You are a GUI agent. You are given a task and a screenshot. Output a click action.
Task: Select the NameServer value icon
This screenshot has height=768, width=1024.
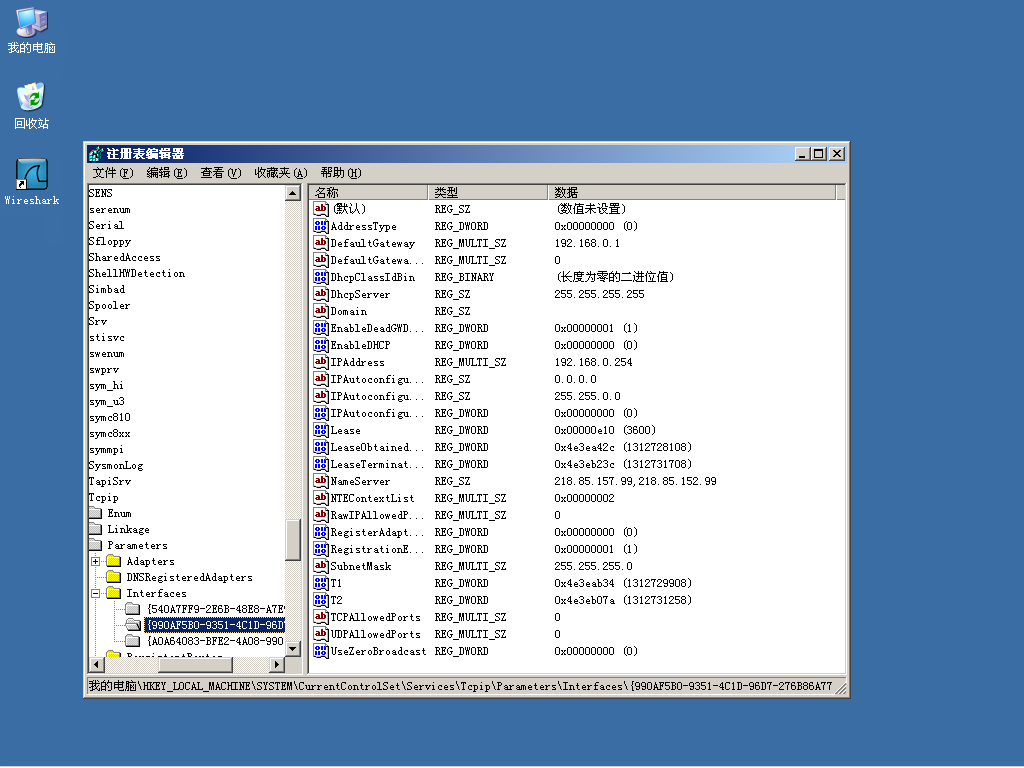pos(321,481)
